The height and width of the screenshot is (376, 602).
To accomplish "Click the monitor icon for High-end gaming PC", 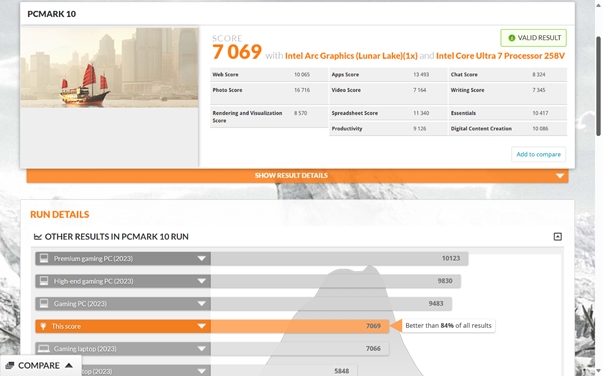I will (44, 281).
